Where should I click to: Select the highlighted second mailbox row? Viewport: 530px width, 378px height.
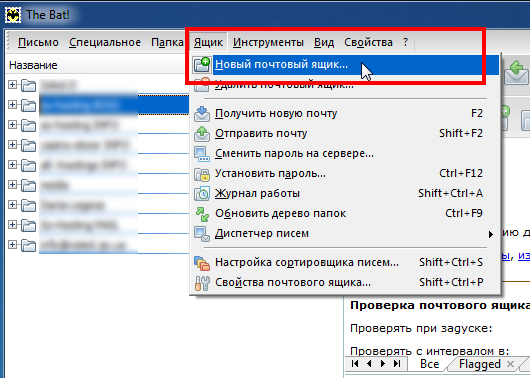(115, 105)
